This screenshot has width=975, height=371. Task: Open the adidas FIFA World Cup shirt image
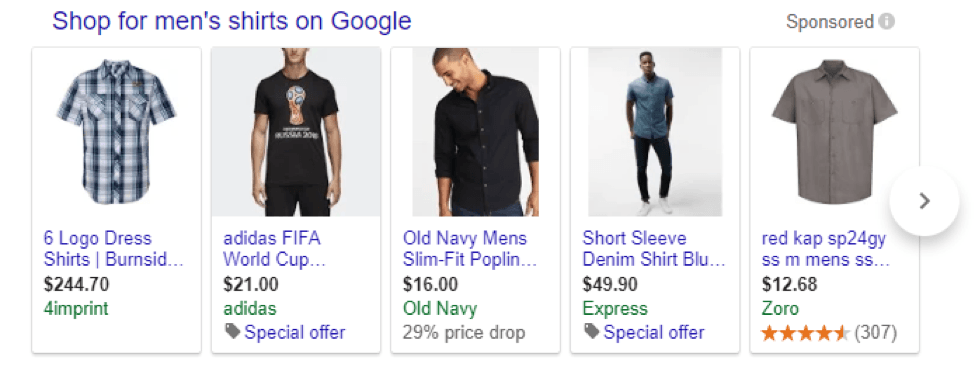[x=296, y=132]
